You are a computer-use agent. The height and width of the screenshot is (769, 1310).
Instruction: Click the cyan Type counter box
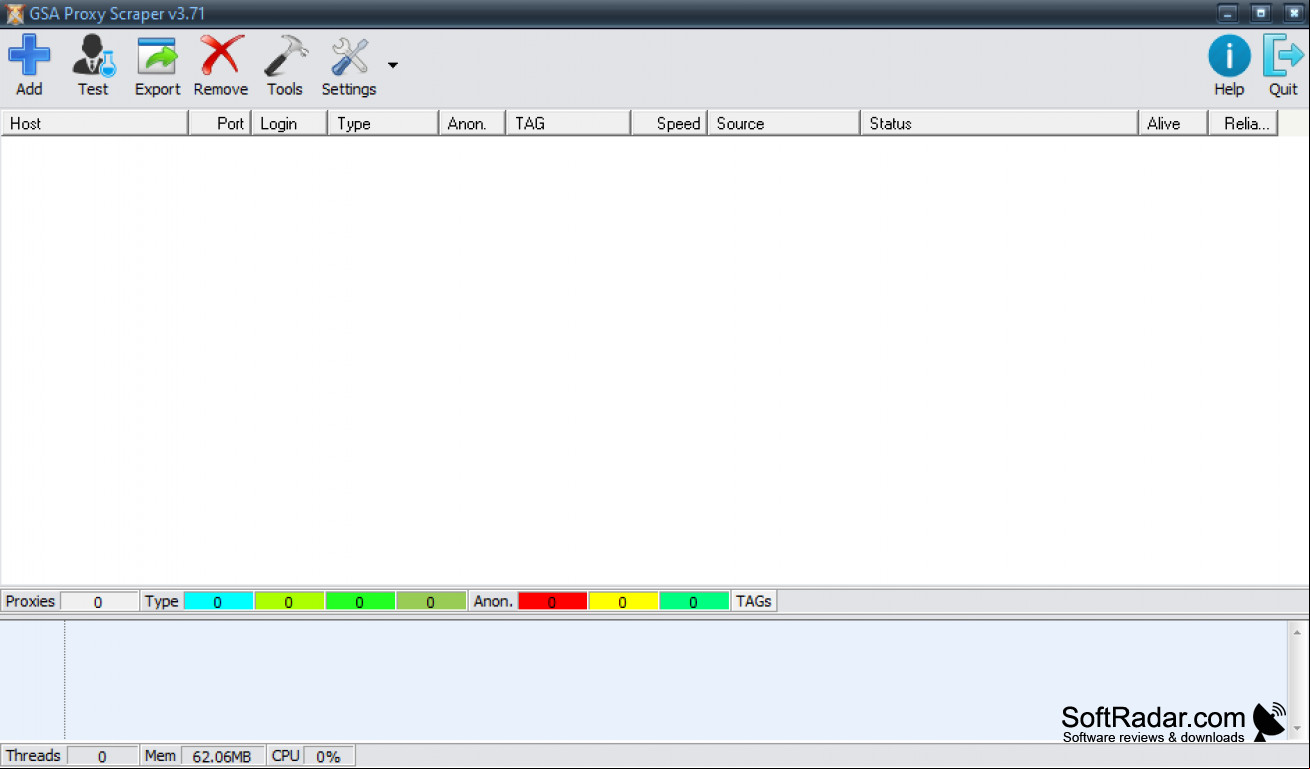[218, 602]
